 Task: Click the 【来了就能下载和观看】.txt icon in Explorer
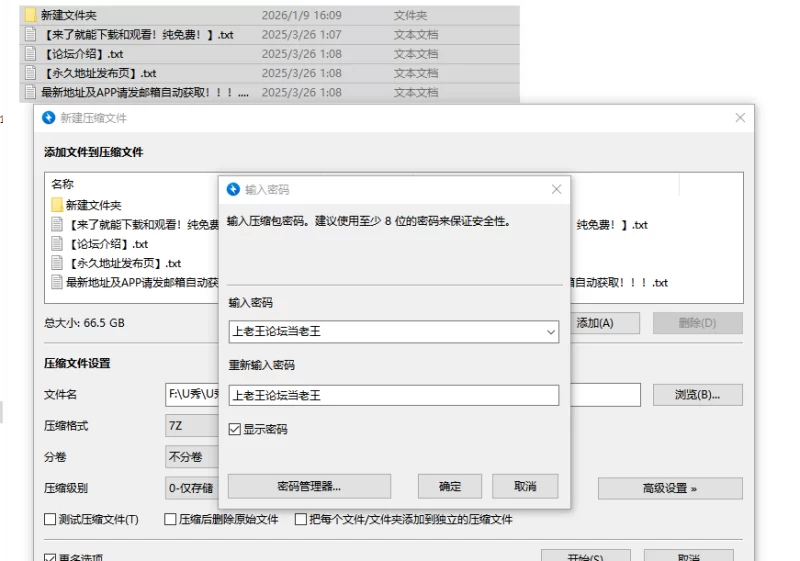click(x=31, y=35)
